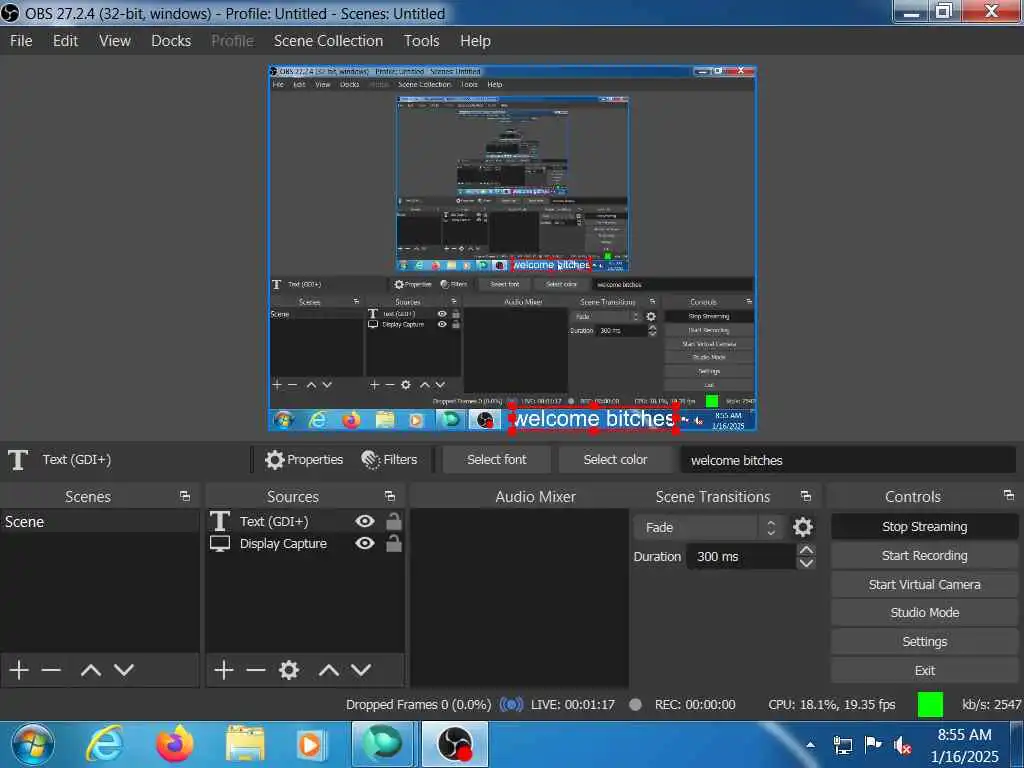The image size is (1024, 768).
Task: Click the muted volume tray icon
Action: 903,745
